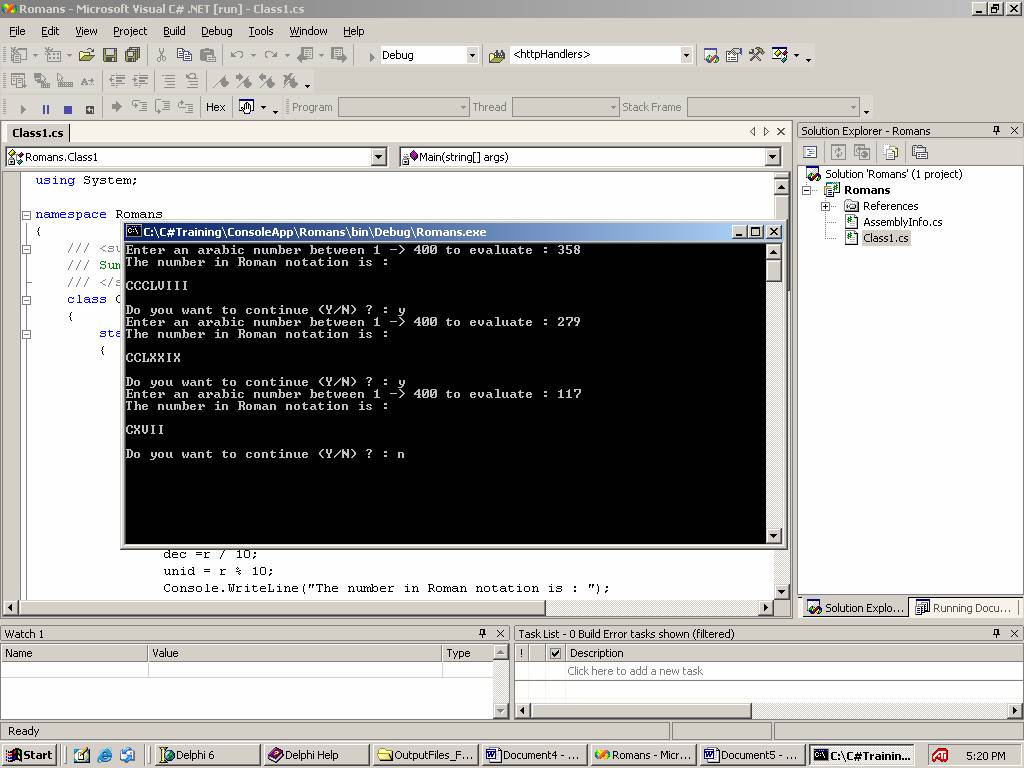Image resolution: width=1024 pixels, height=768 pixels.
Task: Switch to the Running Documents tab
Action: (964, 607)
